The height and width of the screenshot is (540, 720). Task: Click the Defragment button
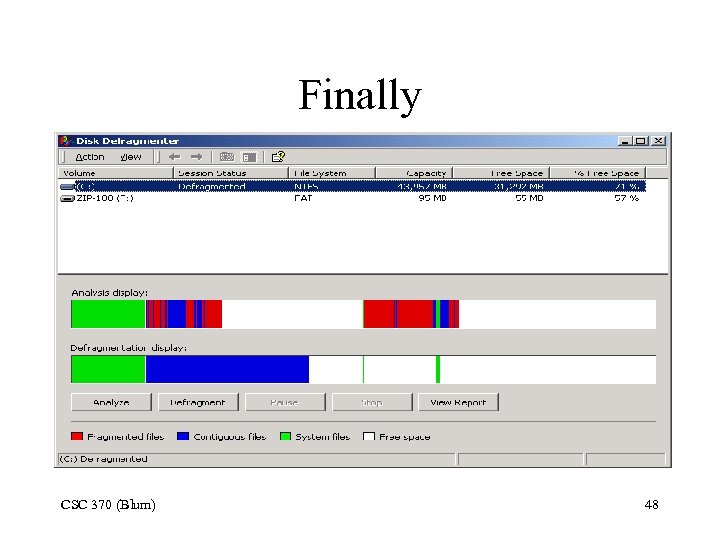[x=198, y=402]
